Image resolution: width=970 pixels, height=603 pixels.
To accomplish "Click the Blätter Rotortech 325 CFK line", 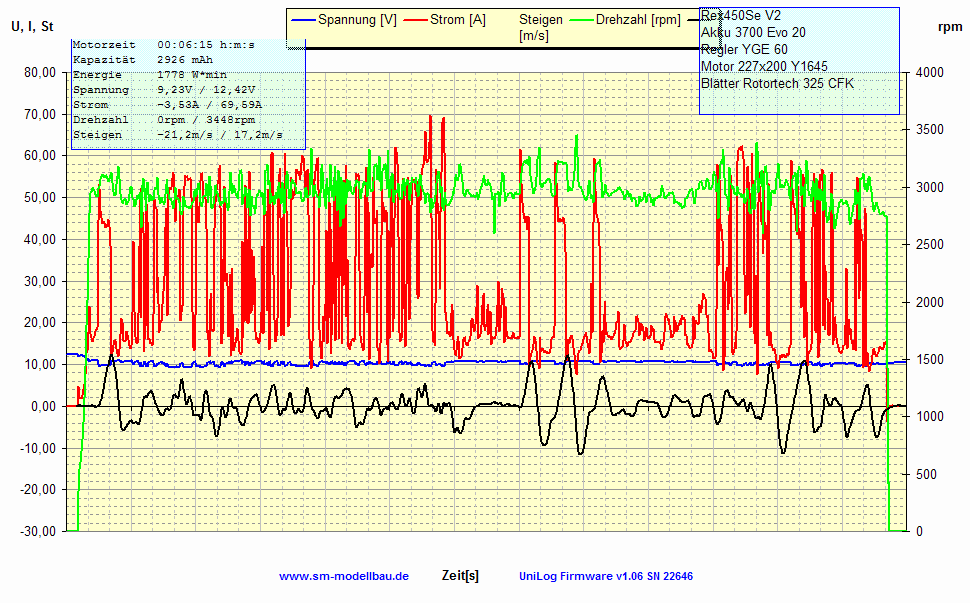I will (777, 83).
